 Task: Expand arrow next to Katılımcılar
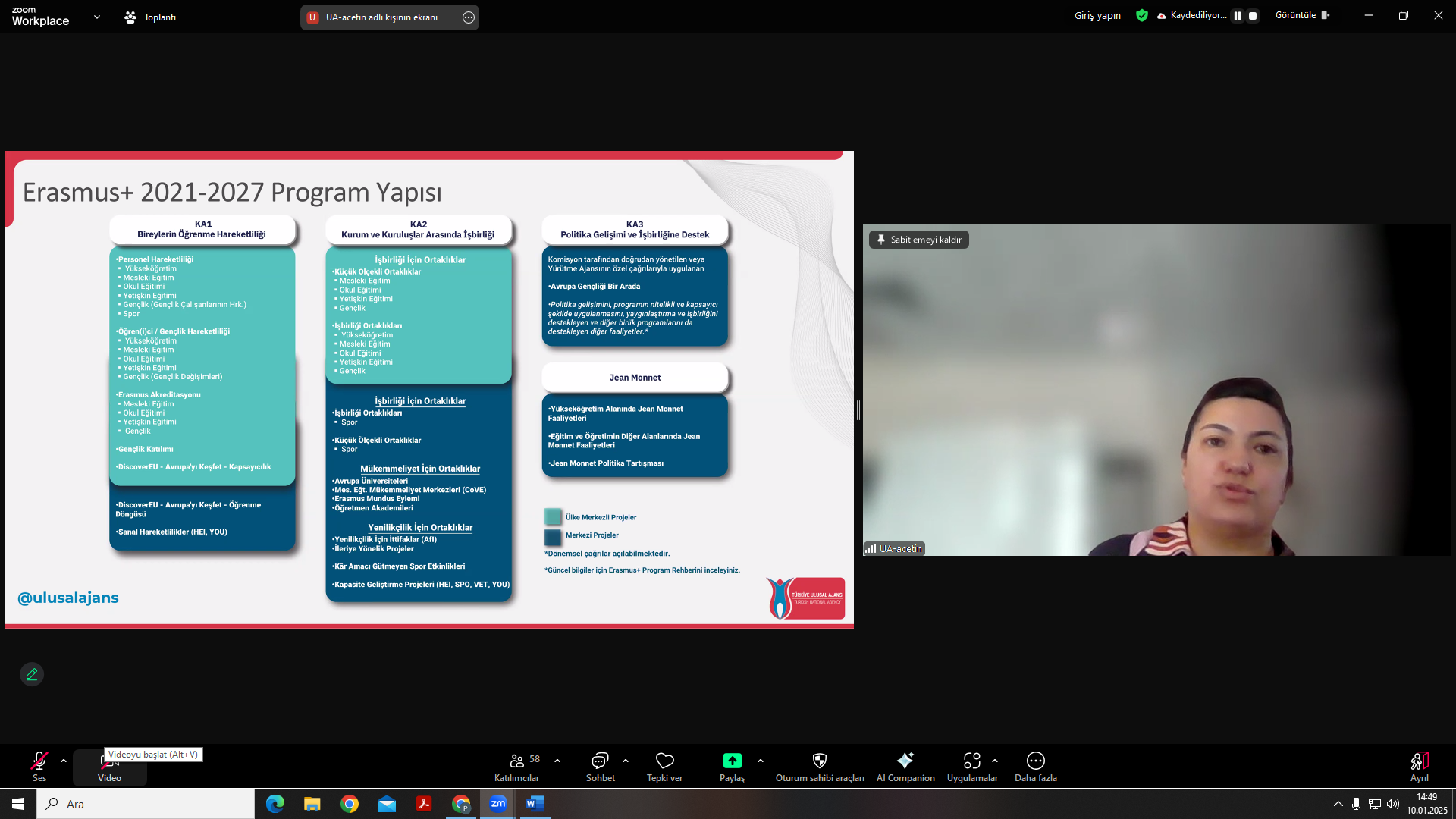coord(557,761)
